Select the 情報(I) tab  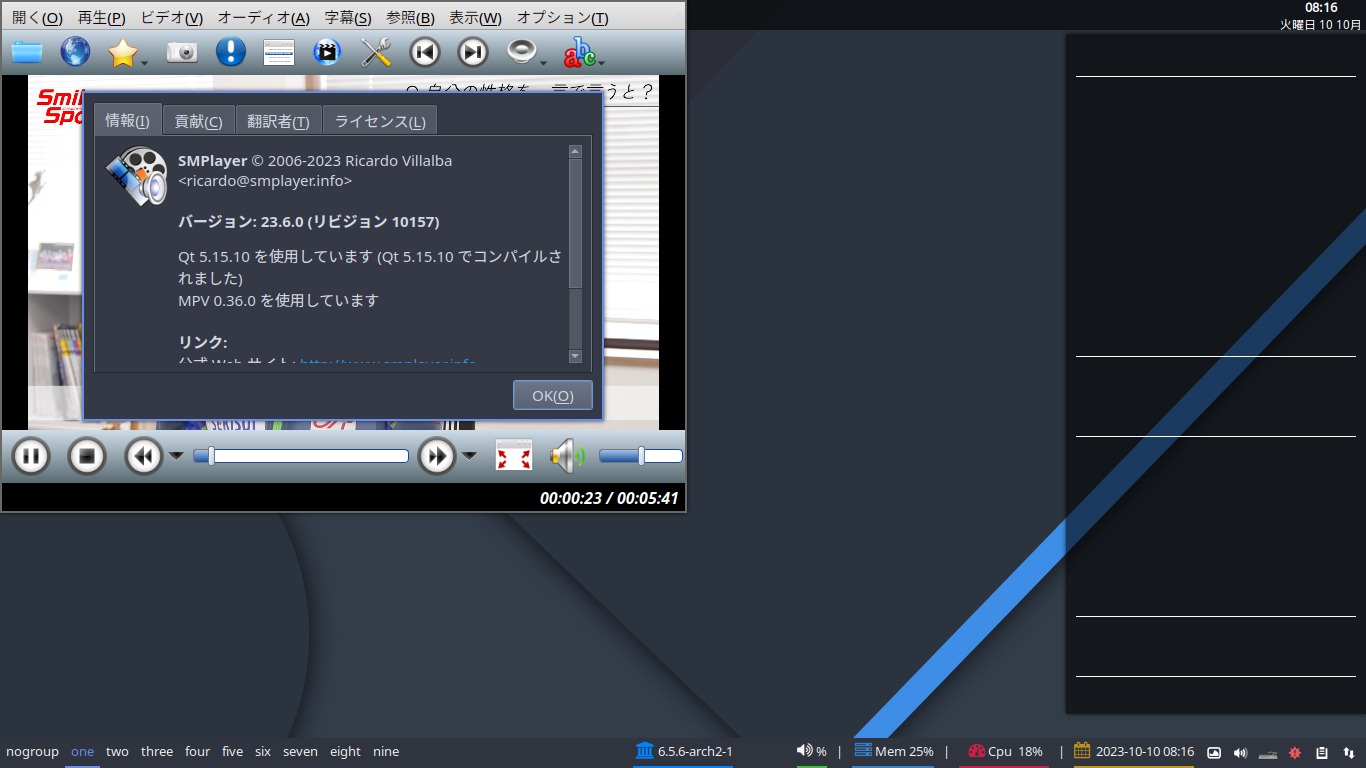pos(128,120)
